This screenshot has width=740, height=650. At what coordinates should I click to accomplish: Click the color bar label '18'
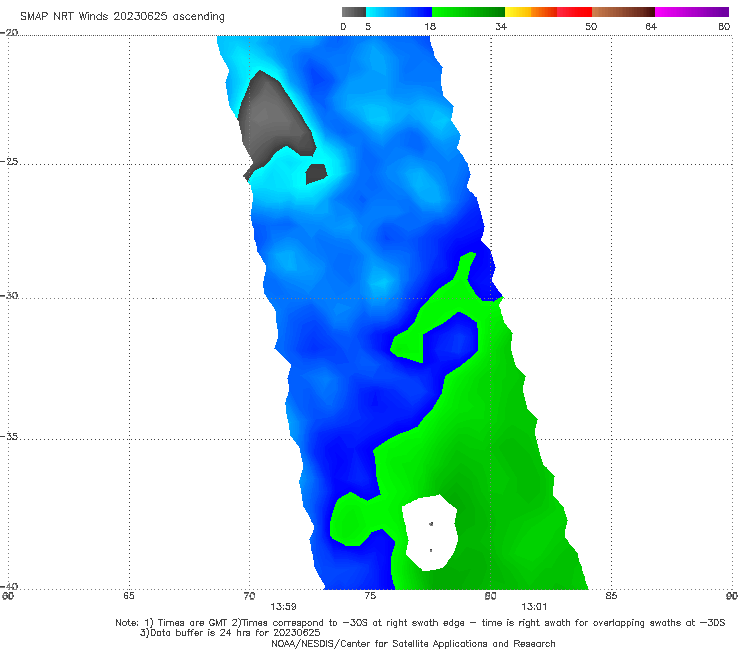(430, 27)
